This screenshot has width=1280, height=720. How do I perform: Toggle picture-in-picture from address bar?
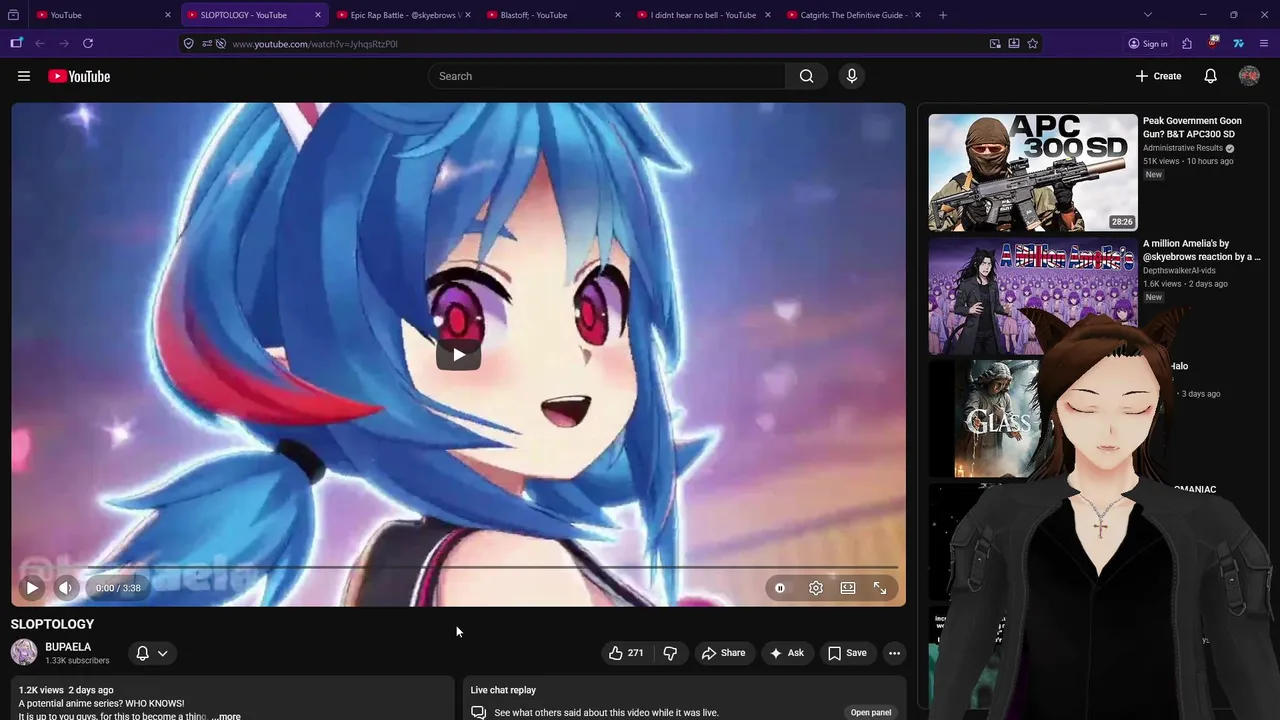click(x=995, y=44)
